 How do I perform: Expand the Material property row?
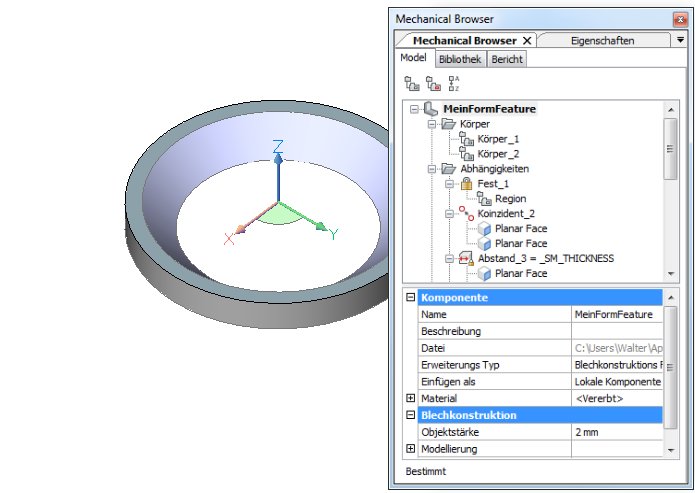410,399
